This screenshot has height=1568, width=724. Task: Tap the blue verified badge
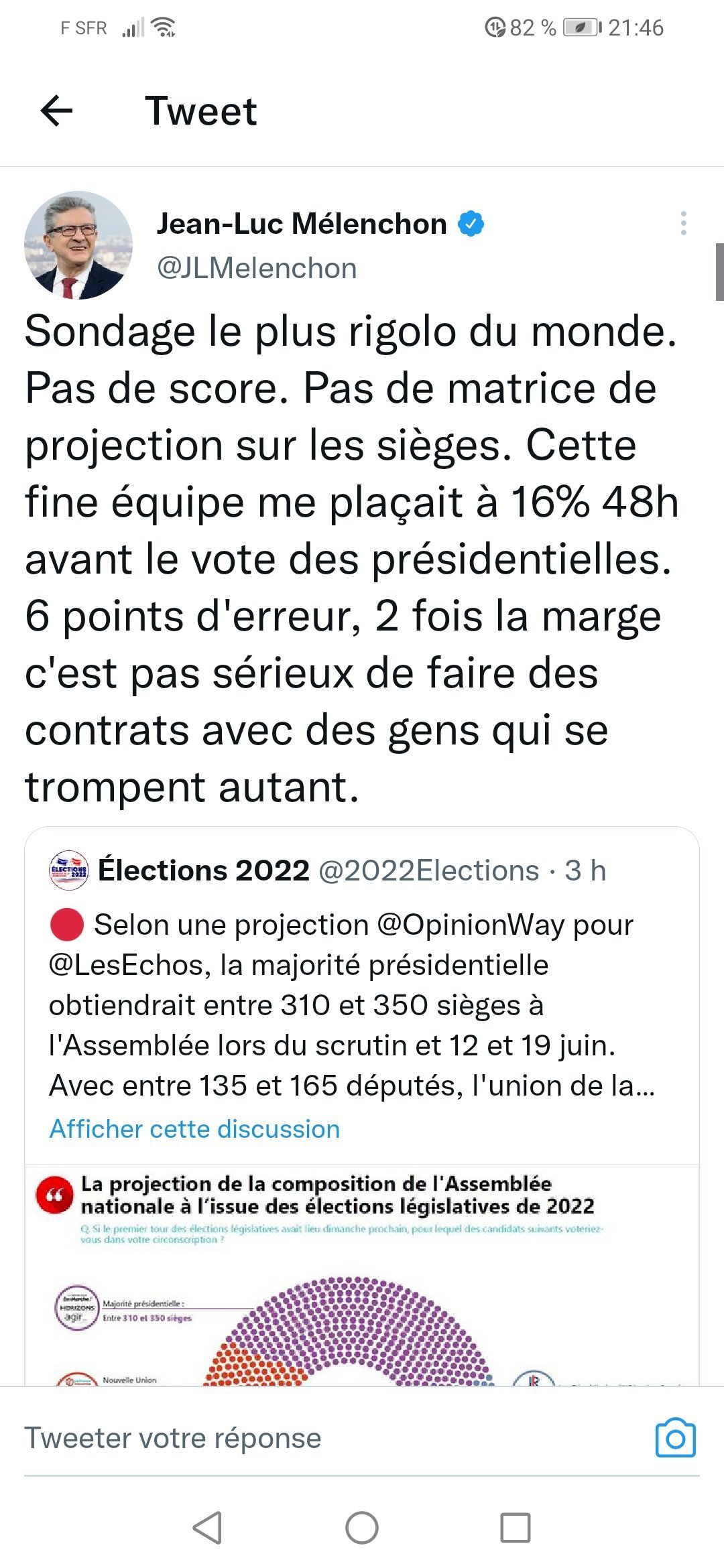pyautogui.click(x=471, y=224)
